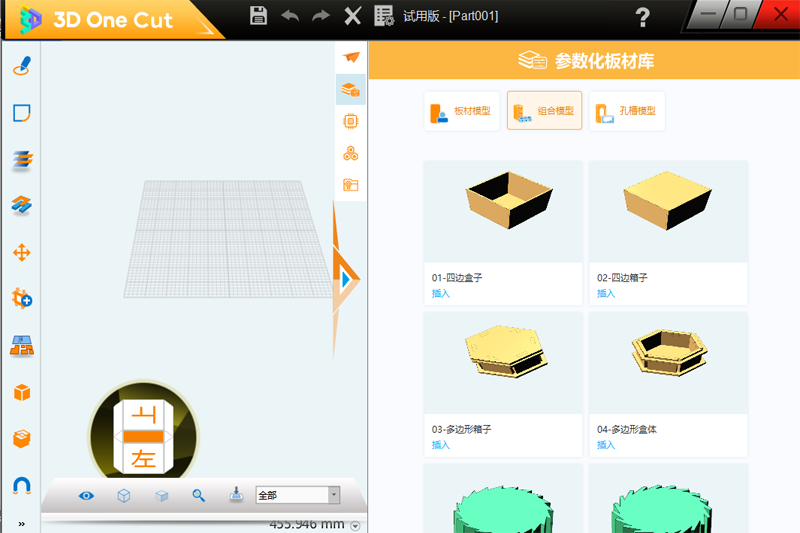Viewport: 800px width, 533px height.
Task: Select the sketch pen tool in sidebar
Action: click(21, 66)
